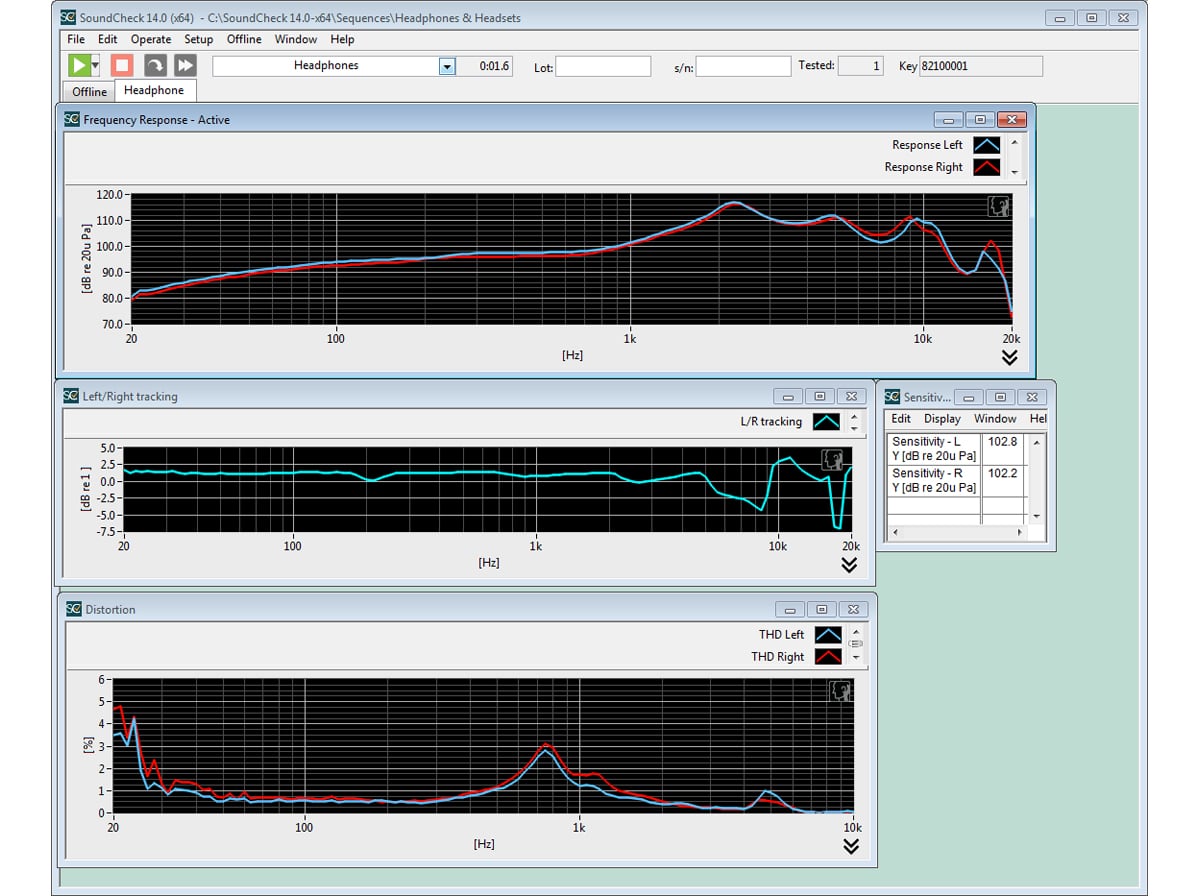
Task: Expand the Frequency Response double-chevron controls
Action: tap(1009, 357)
